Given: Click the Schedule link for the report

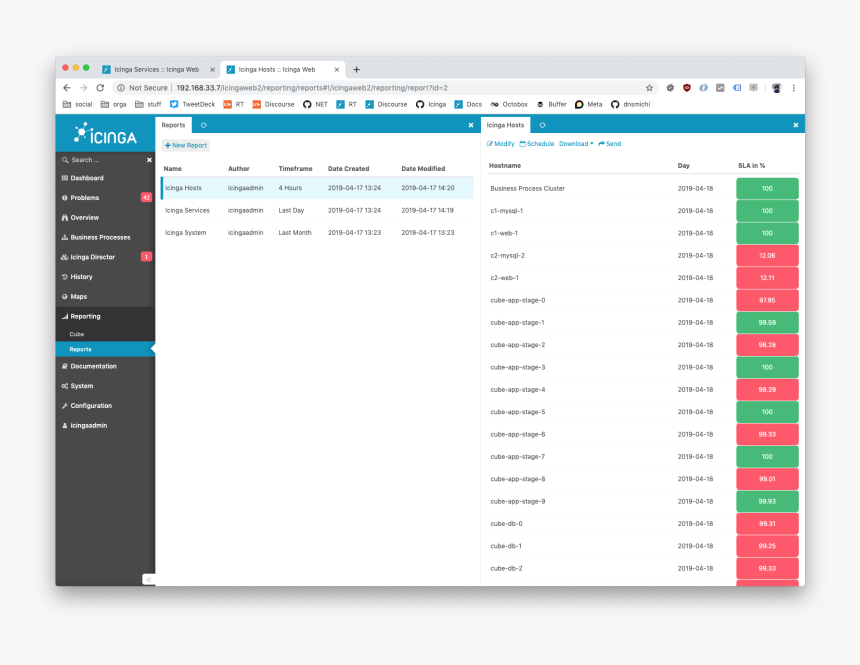Looking at the screenshot, I should (x=537, y=144).
